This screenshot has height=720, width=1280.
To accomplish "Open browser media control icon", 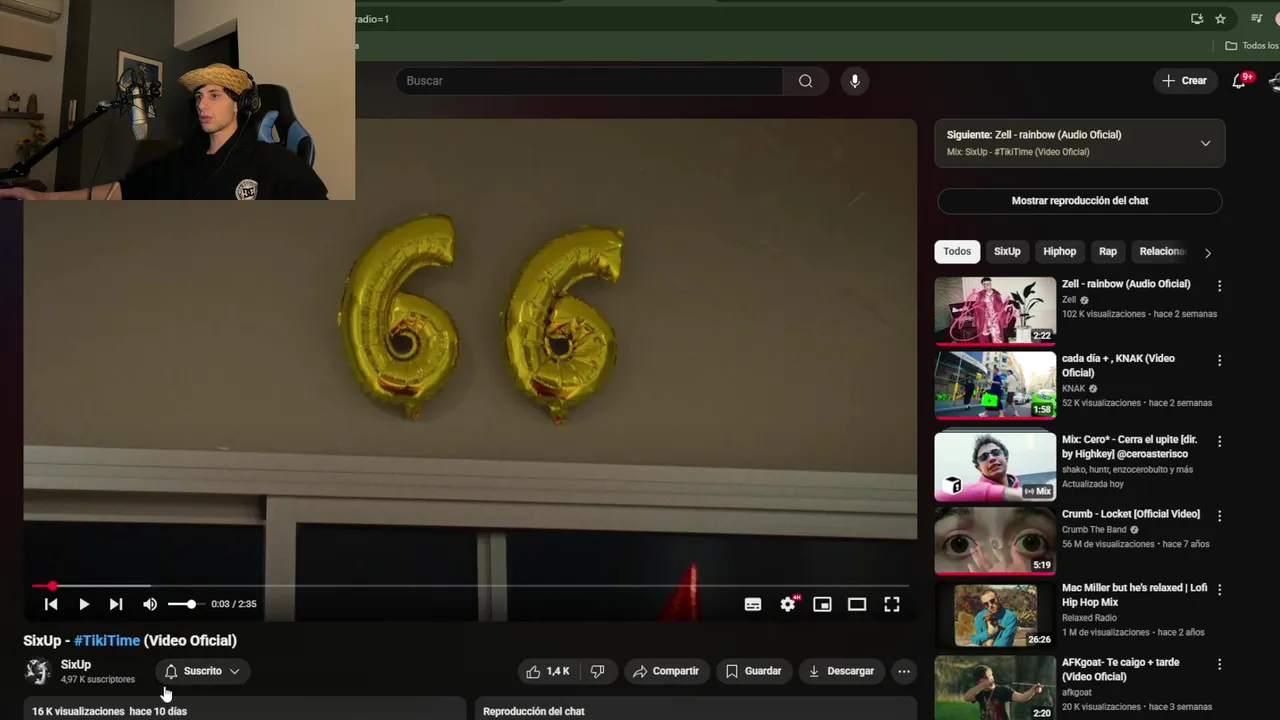I will [x=1257, y=19].
